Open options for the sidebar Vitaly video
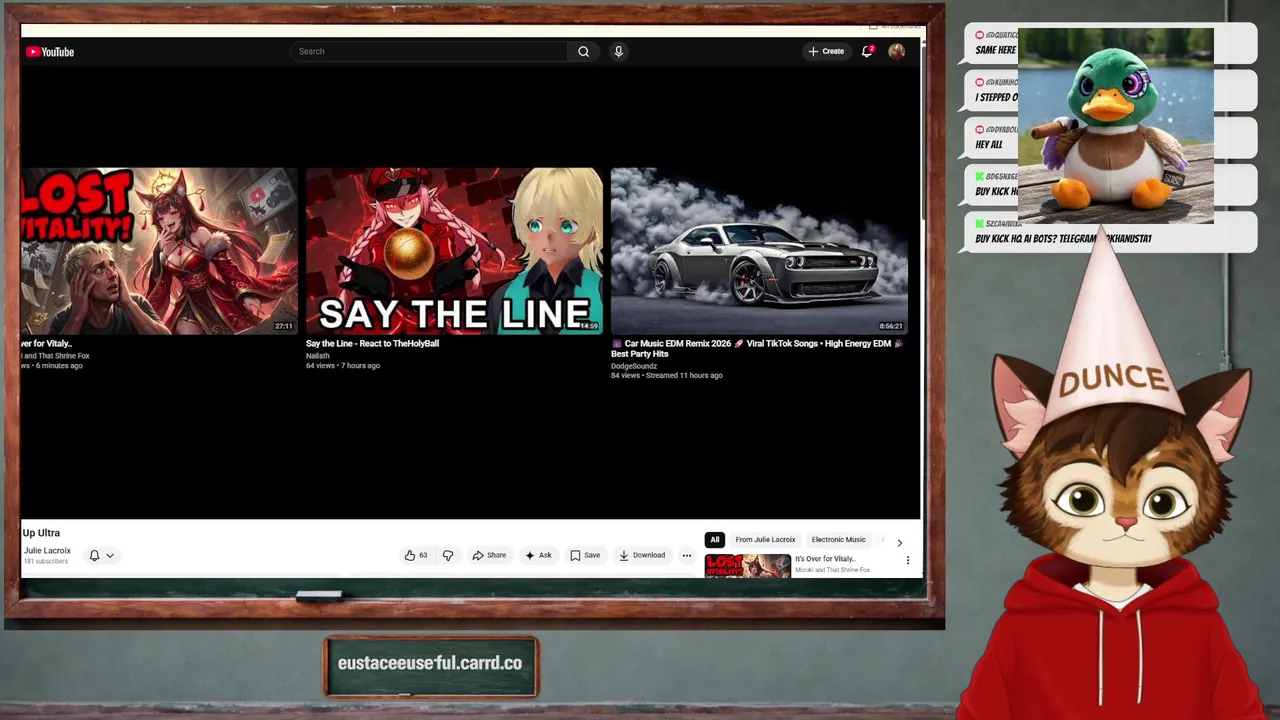Image resolution: width=1280 pixels, height=720 pixels. (908, 561)
